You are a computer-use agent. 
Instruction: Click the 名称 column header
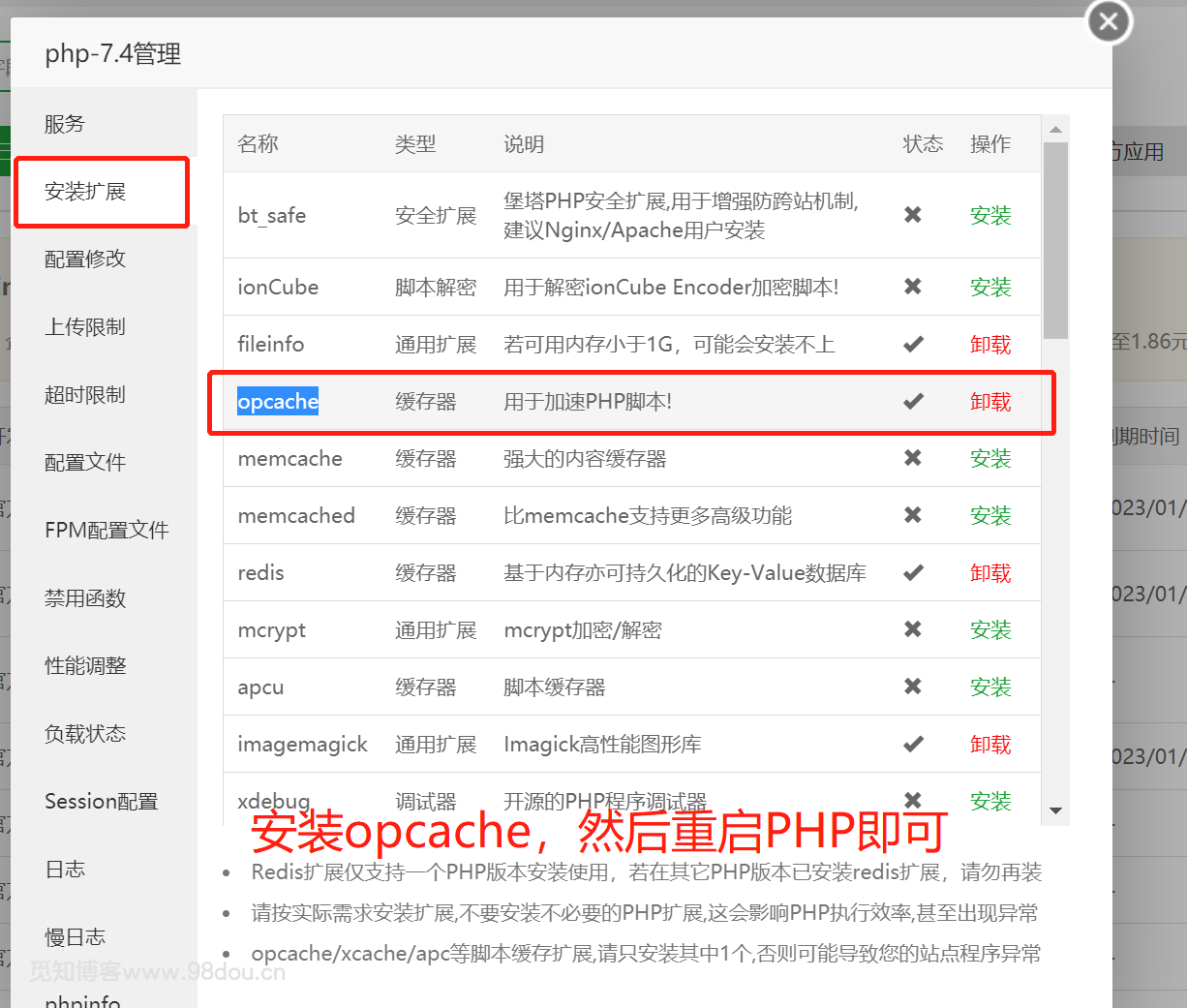(x=258, y=144)
